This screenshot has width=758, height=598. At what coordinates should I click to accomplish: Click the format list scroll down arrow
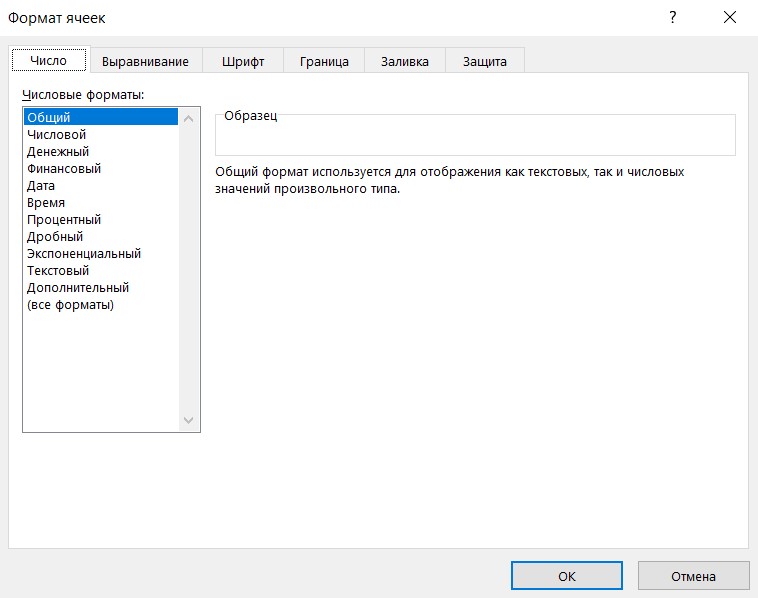tap(189, 420)
